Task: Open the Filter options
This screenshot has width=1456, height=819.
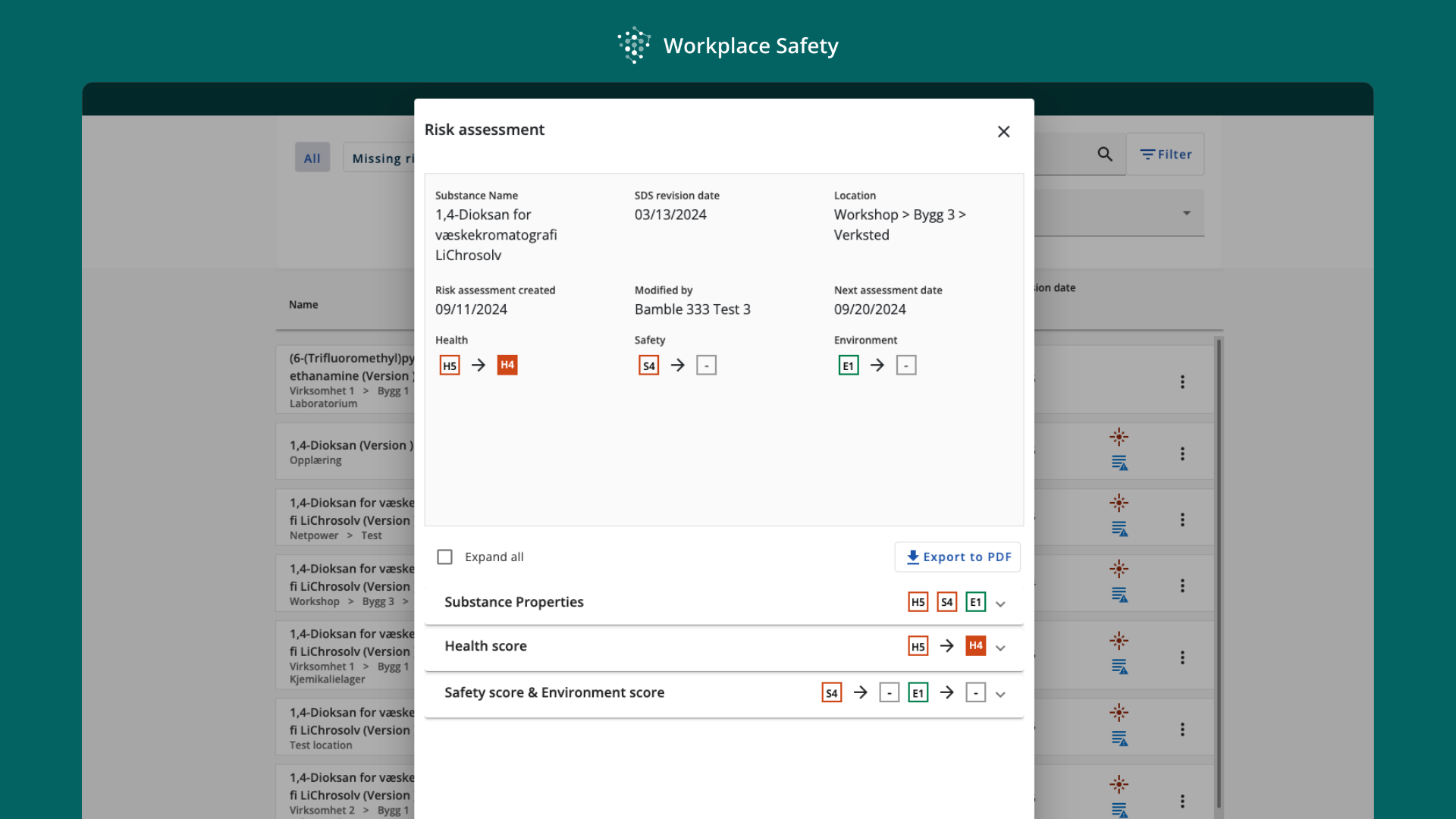Action: [x=1166, y=155]
